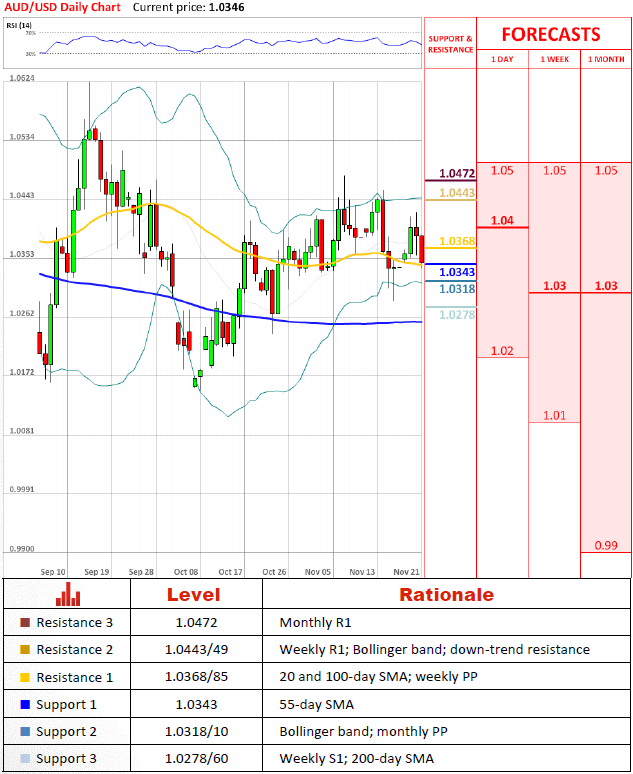This screenshot has width=633, height=774.
Task: Click the Support & Resistance column header
Action: click(450, 43)
